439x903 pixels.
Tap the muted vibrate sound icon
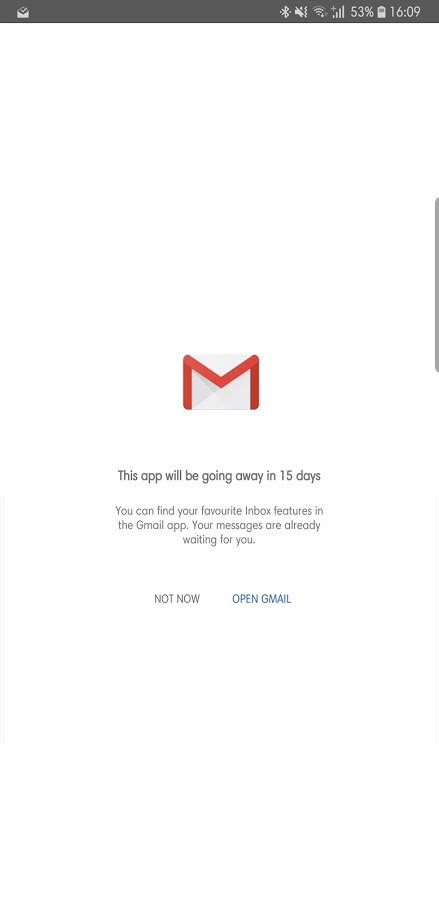pos(301,12)
